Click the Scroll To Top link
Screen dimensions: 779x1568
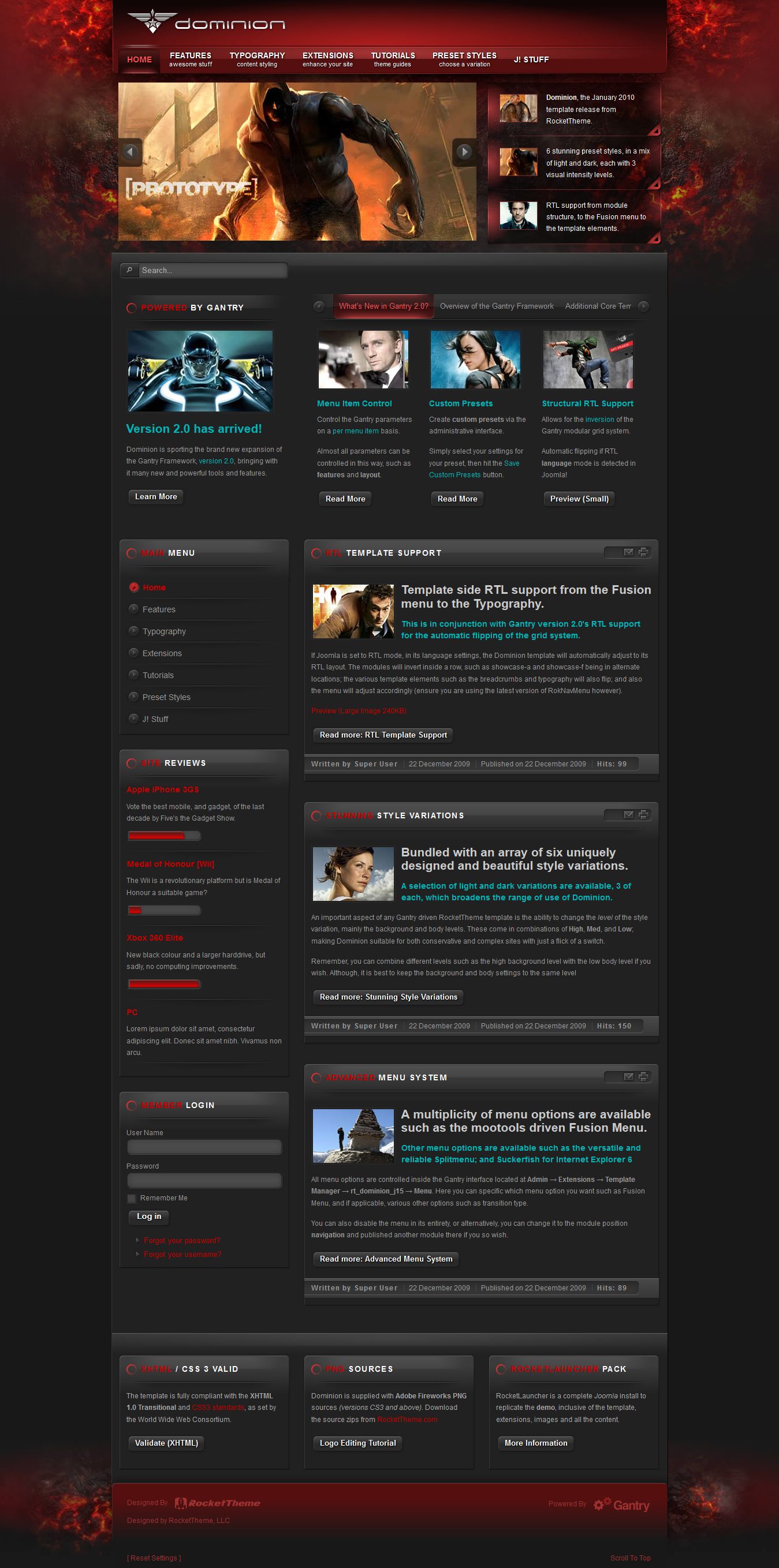coord(631,1558)
